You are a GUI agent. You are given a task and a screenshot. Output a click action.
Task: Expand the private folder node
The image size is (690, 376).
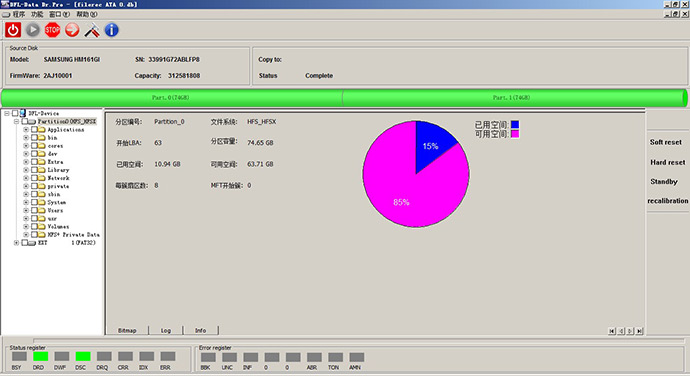(26, 186)
